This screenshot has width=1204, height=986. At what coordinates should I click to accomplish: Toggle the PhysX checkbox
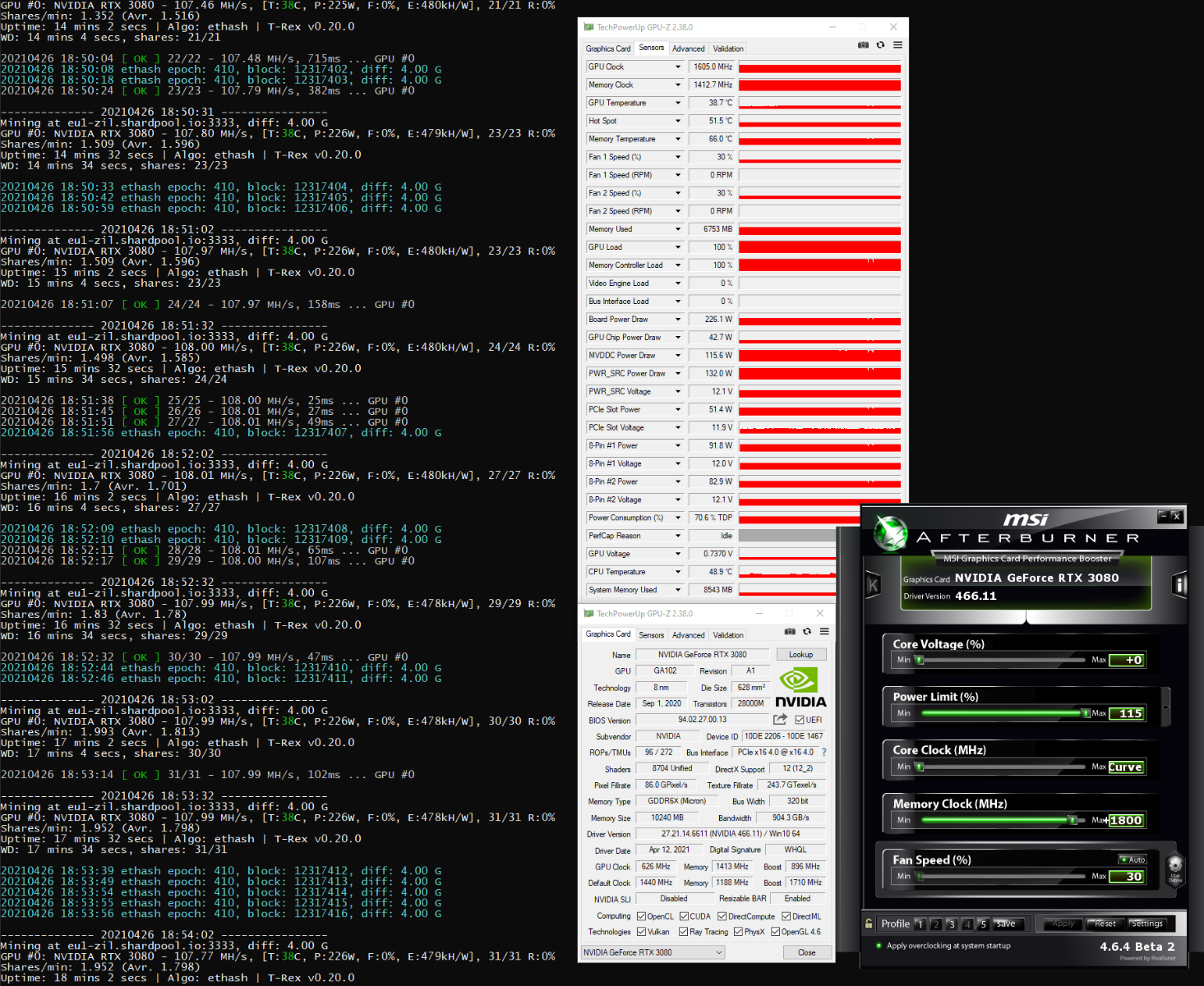[738, 932]
